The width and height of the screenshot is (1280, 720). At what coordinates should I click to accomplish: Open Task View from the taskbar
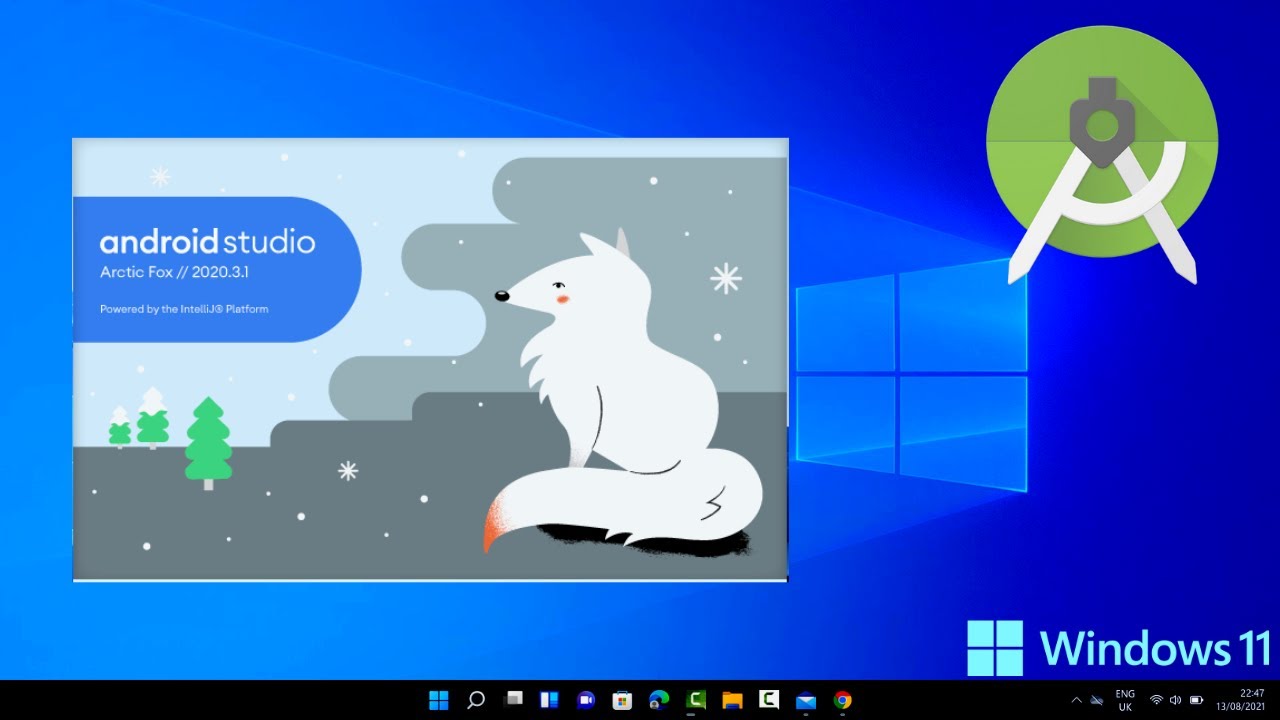point(513,700)
